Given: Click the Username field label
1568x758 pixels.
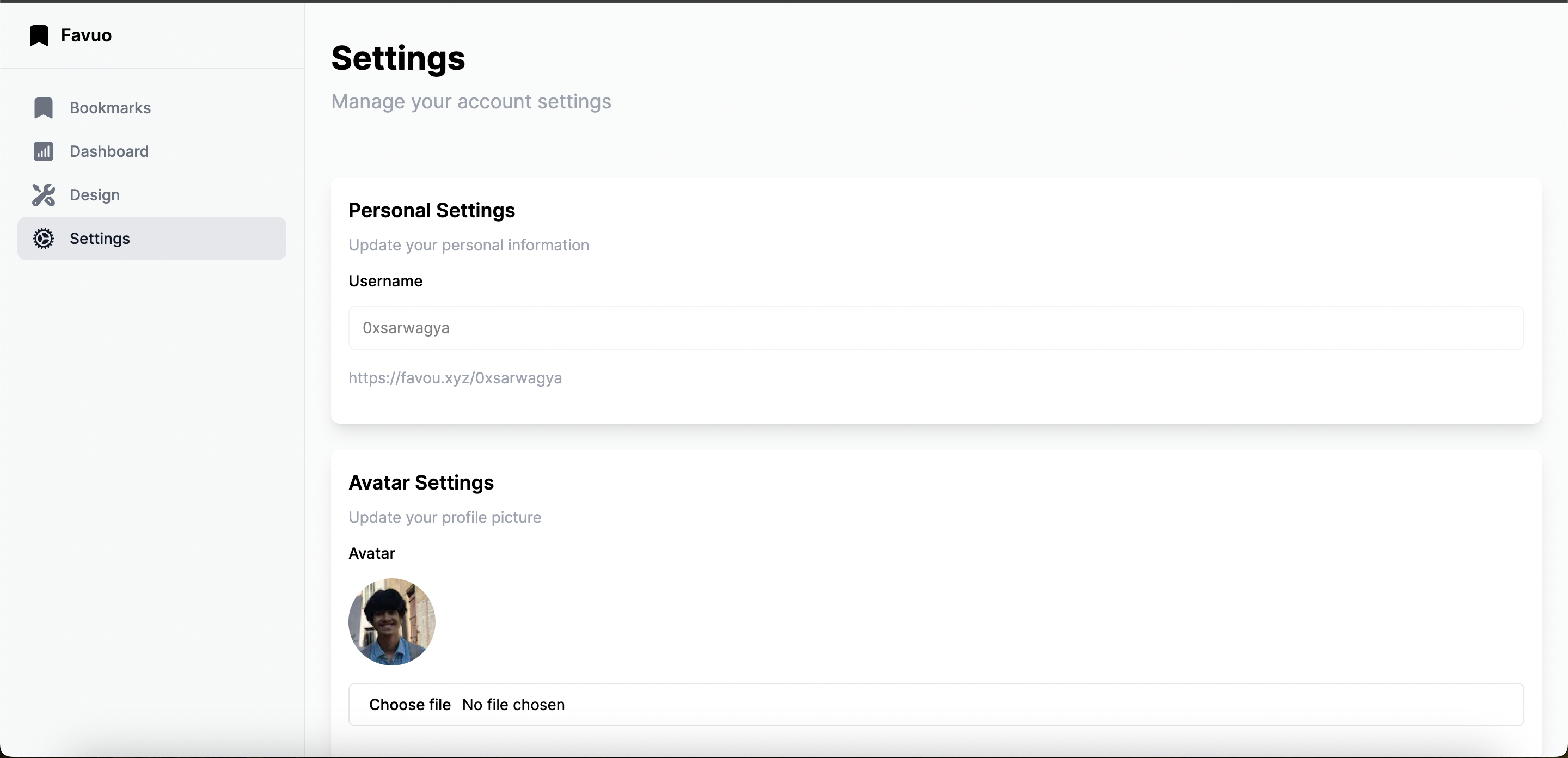Looking at the screenshot, I should coord(385,280).
